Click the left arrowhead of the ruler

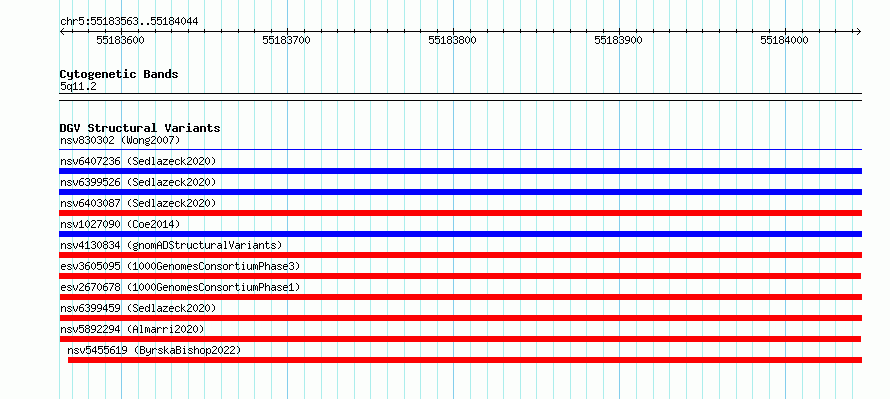tap(62, 32)
